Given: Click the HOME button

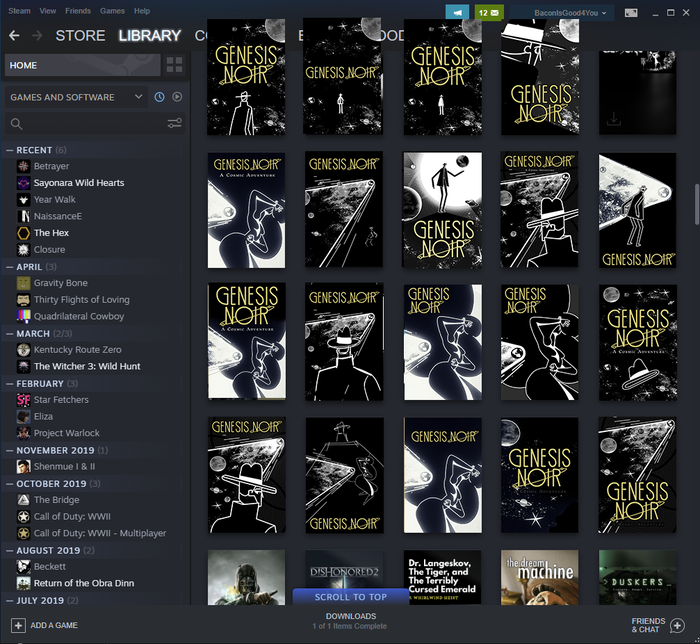Looking at the screenshot, I should [83, 65].
